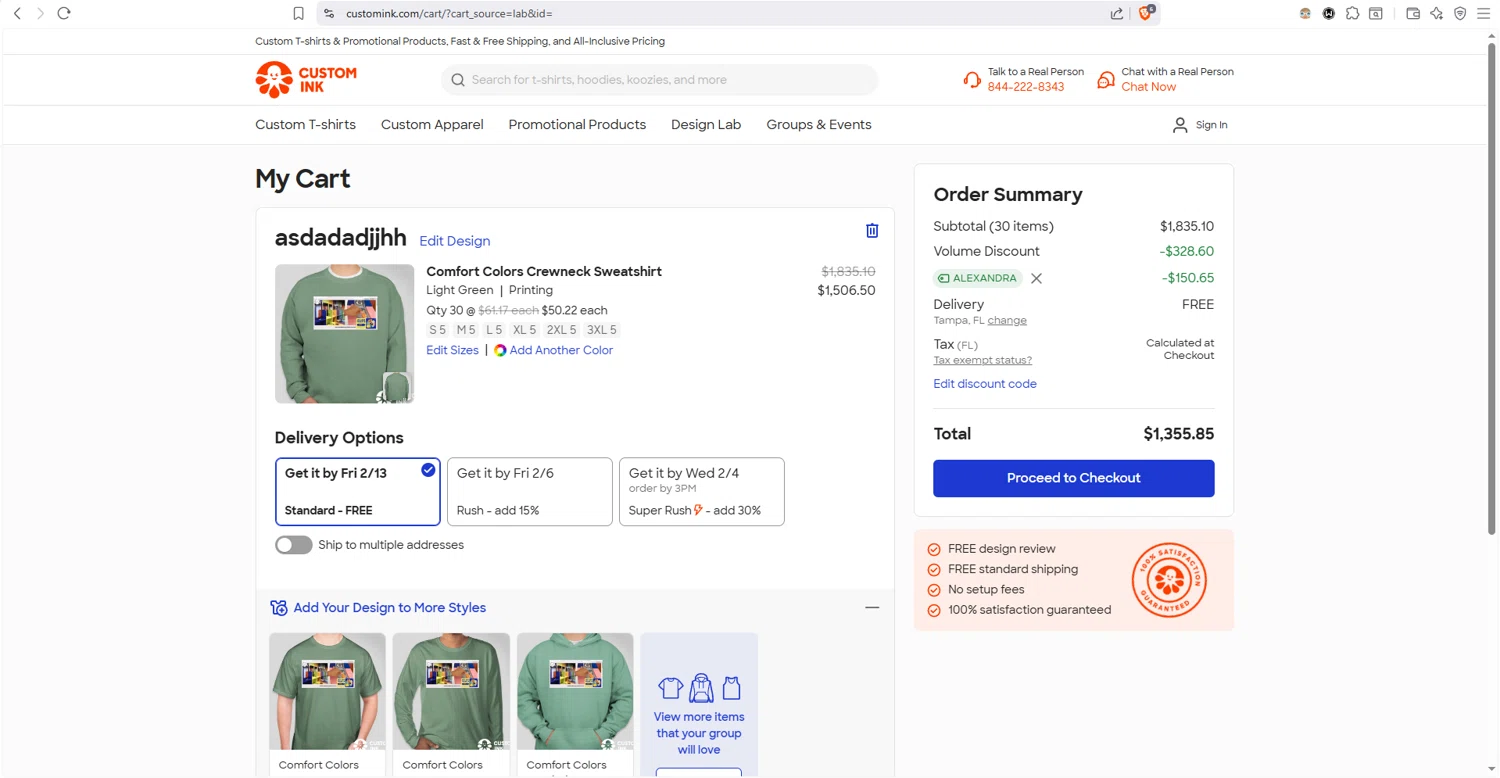This screenshot has width=1500, height=778.
Task: Toggle Ship to multiple addresses switch
Action: point(294,545)
